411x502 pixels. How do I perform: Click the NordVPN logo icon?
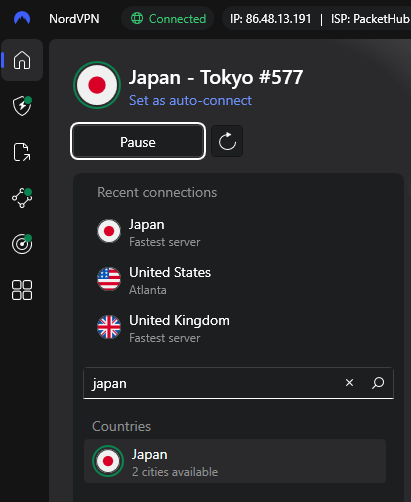22,18
